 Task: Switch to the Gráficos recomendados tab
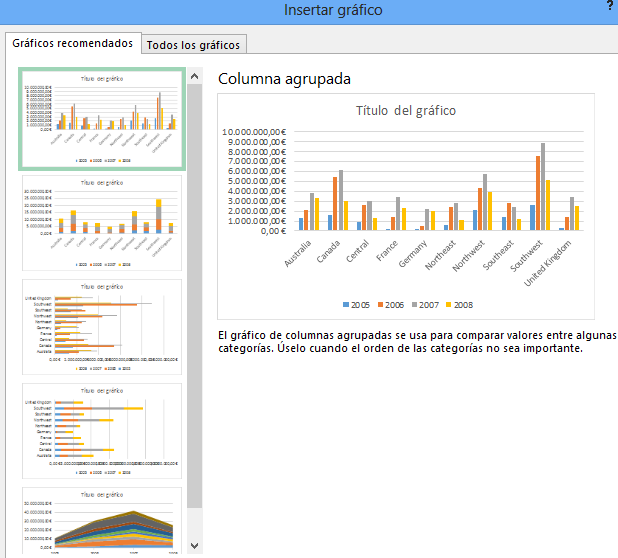click(x=72, y=44)
